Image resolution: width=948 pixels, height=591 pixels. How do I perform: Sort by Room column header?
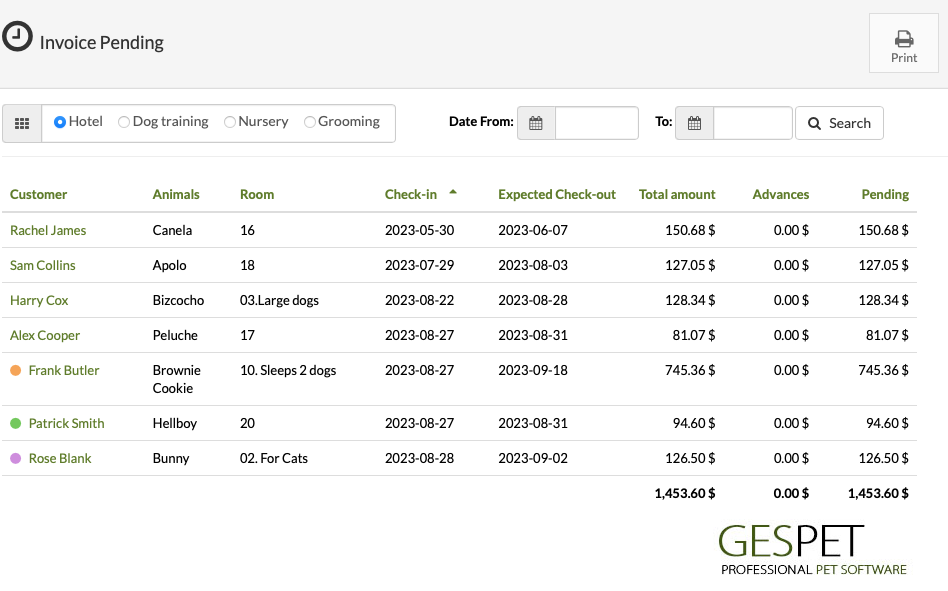pyautogui.click(x=257, y=195)
